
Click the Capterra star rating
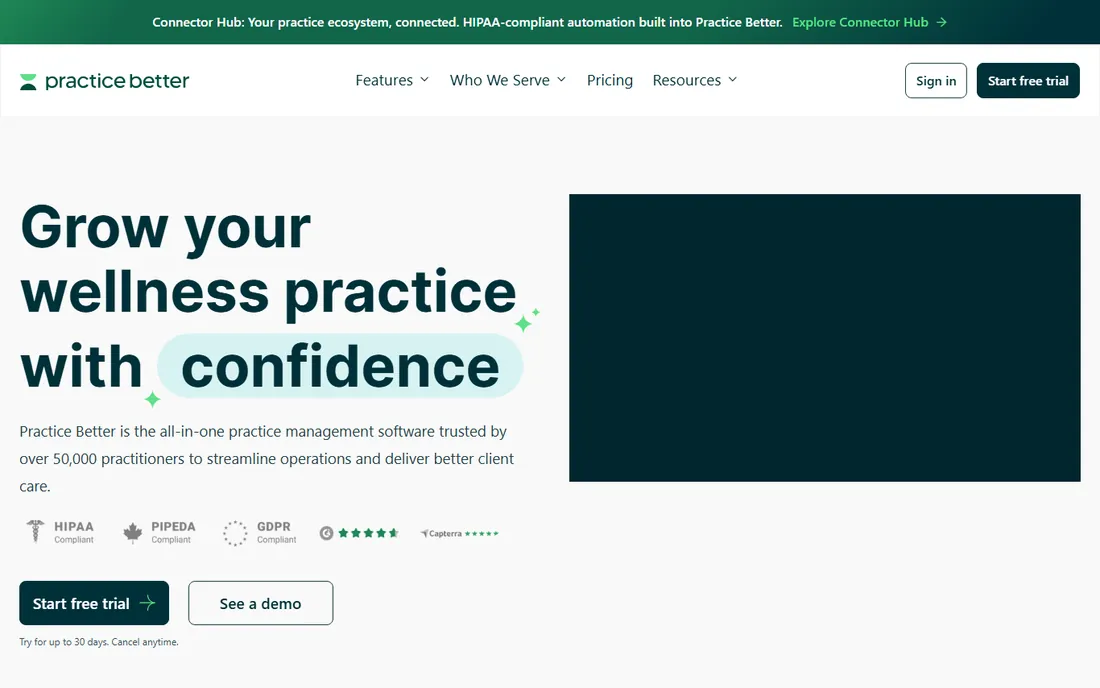click(x=481, y=534)
